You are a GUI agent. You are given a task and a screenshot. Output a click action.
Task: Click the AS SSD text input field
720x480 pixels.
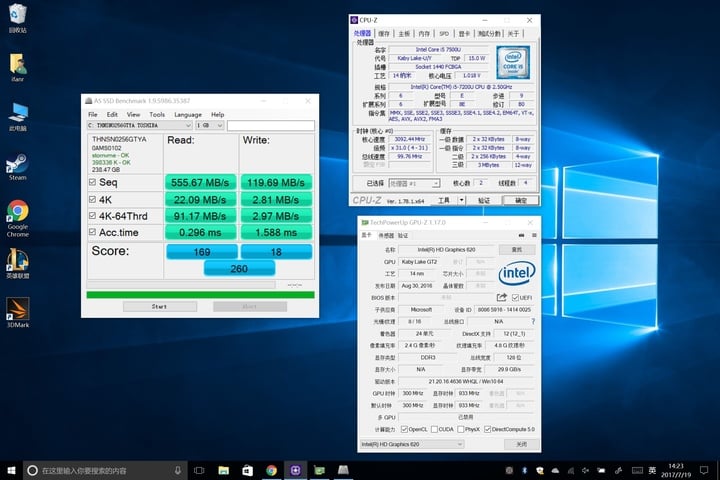point(271,125)
